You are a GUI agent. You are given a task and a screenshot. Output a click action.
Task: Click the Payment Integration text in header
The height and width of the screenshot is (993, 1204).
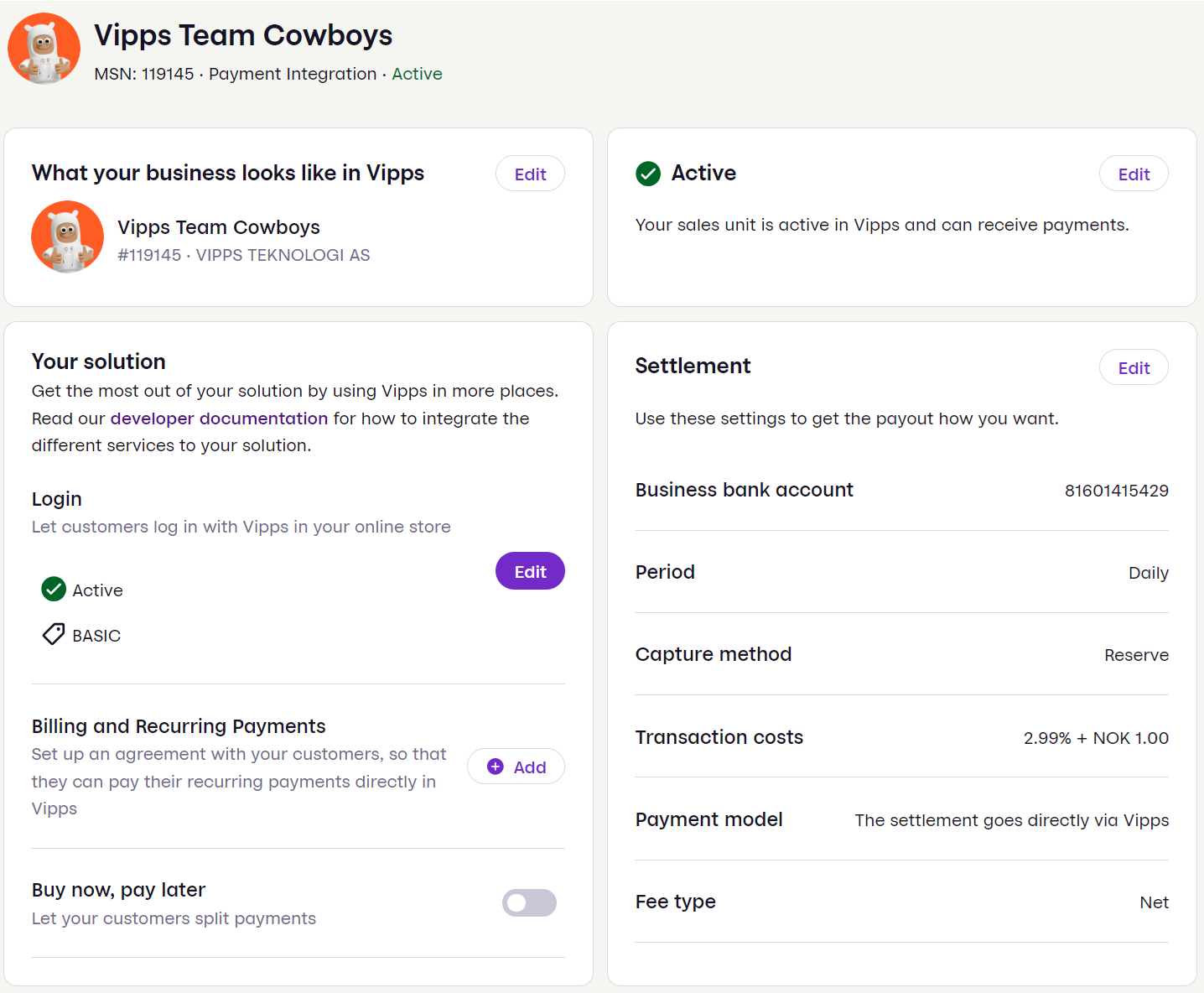(x=293, y=74)
